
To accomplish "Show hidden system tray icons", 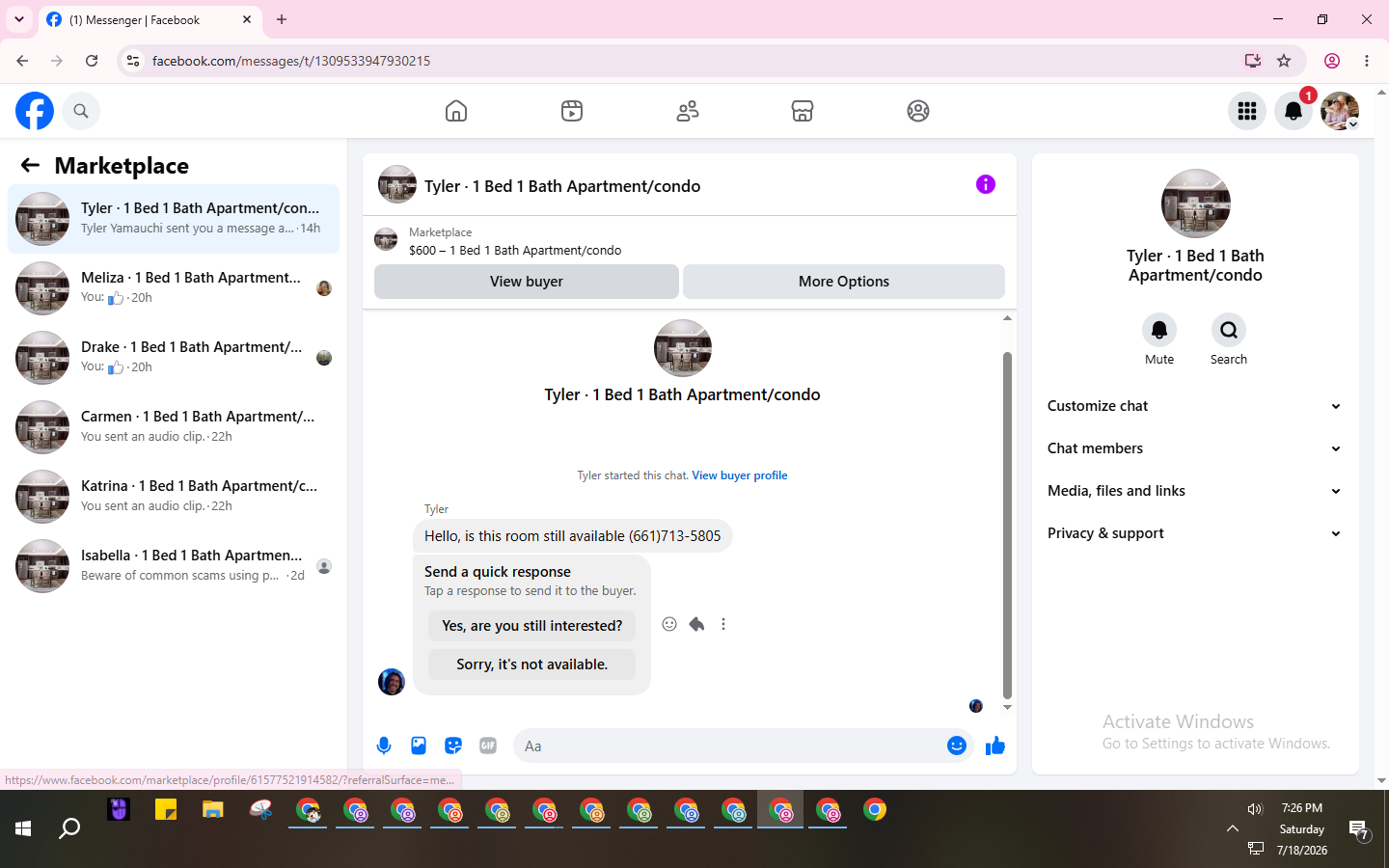I will pyautogui.click(x=1233, y=828).
